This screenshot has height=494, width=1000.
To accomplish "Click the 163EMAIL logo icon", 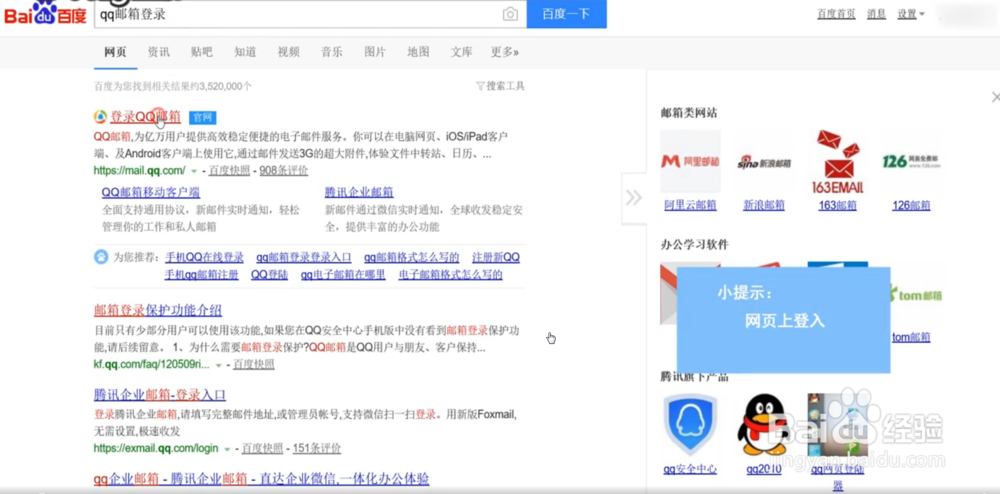I will [x=837, y=161].
